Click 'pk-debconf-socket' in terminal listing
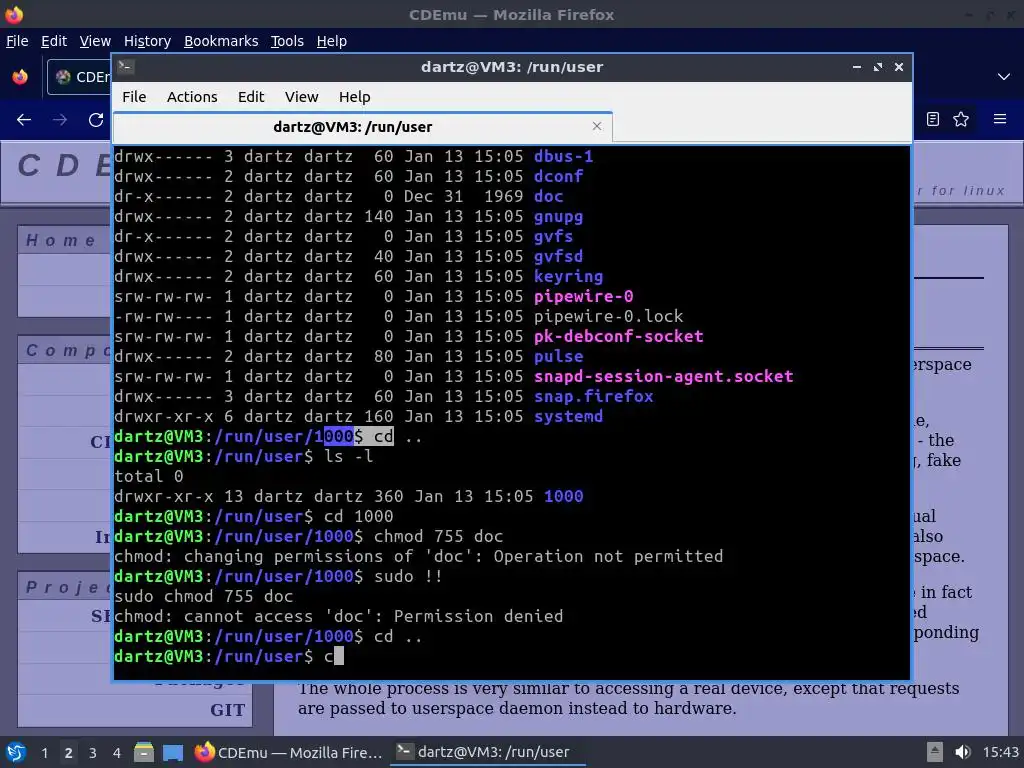 pyautogui.click(x=618, y=336)
